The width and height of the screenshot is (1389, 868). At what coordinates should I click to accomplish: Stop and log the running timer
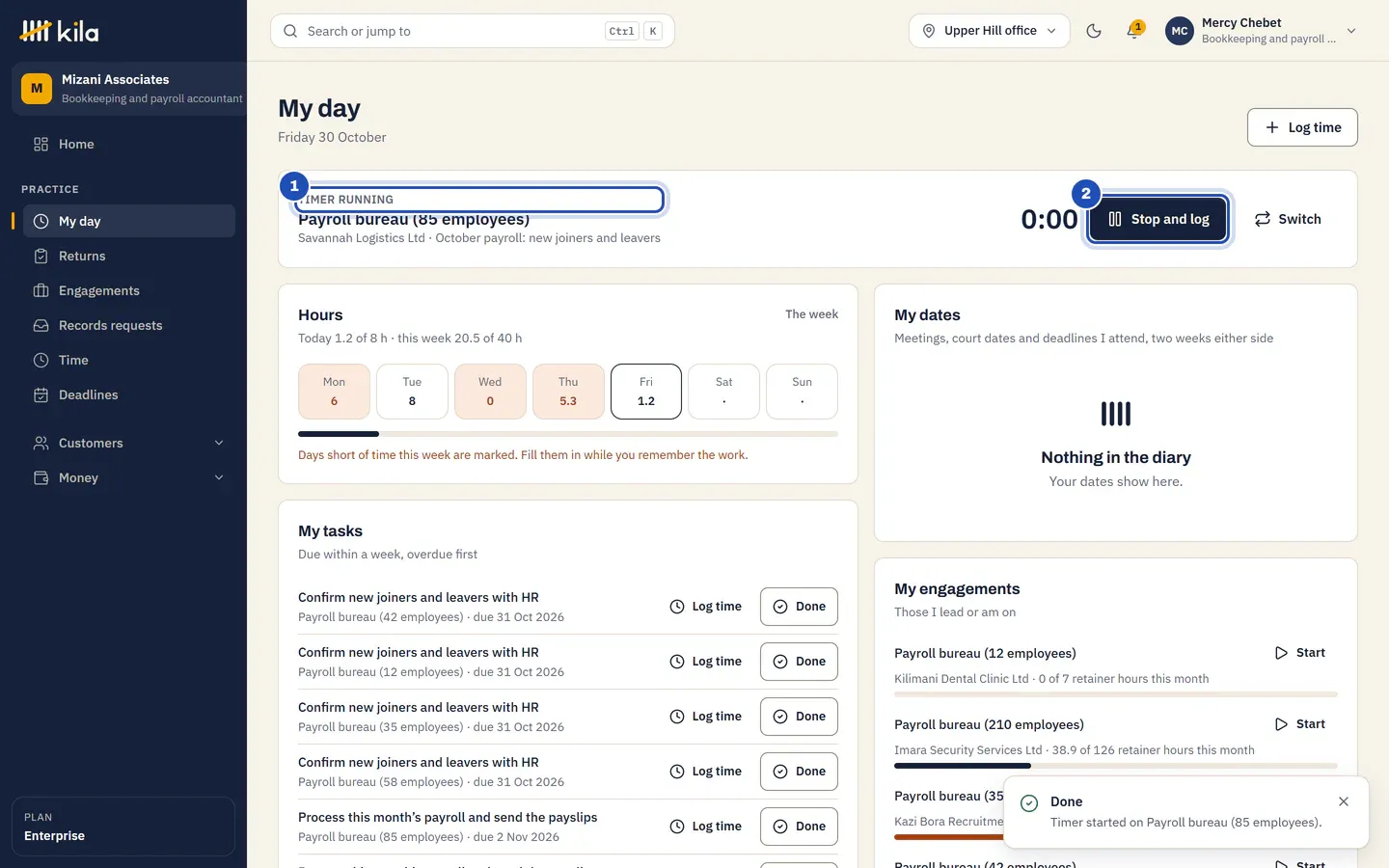1157,219
